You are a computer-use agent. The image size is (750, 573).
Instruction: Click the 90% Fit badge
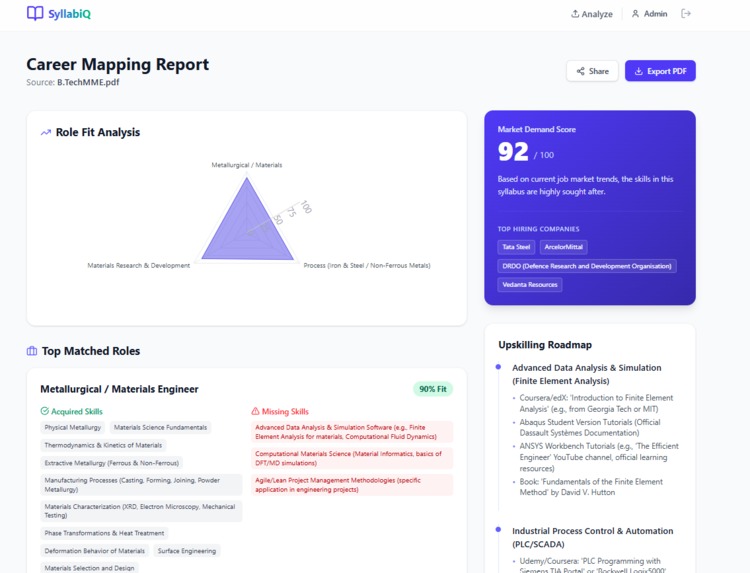[433, 389]
